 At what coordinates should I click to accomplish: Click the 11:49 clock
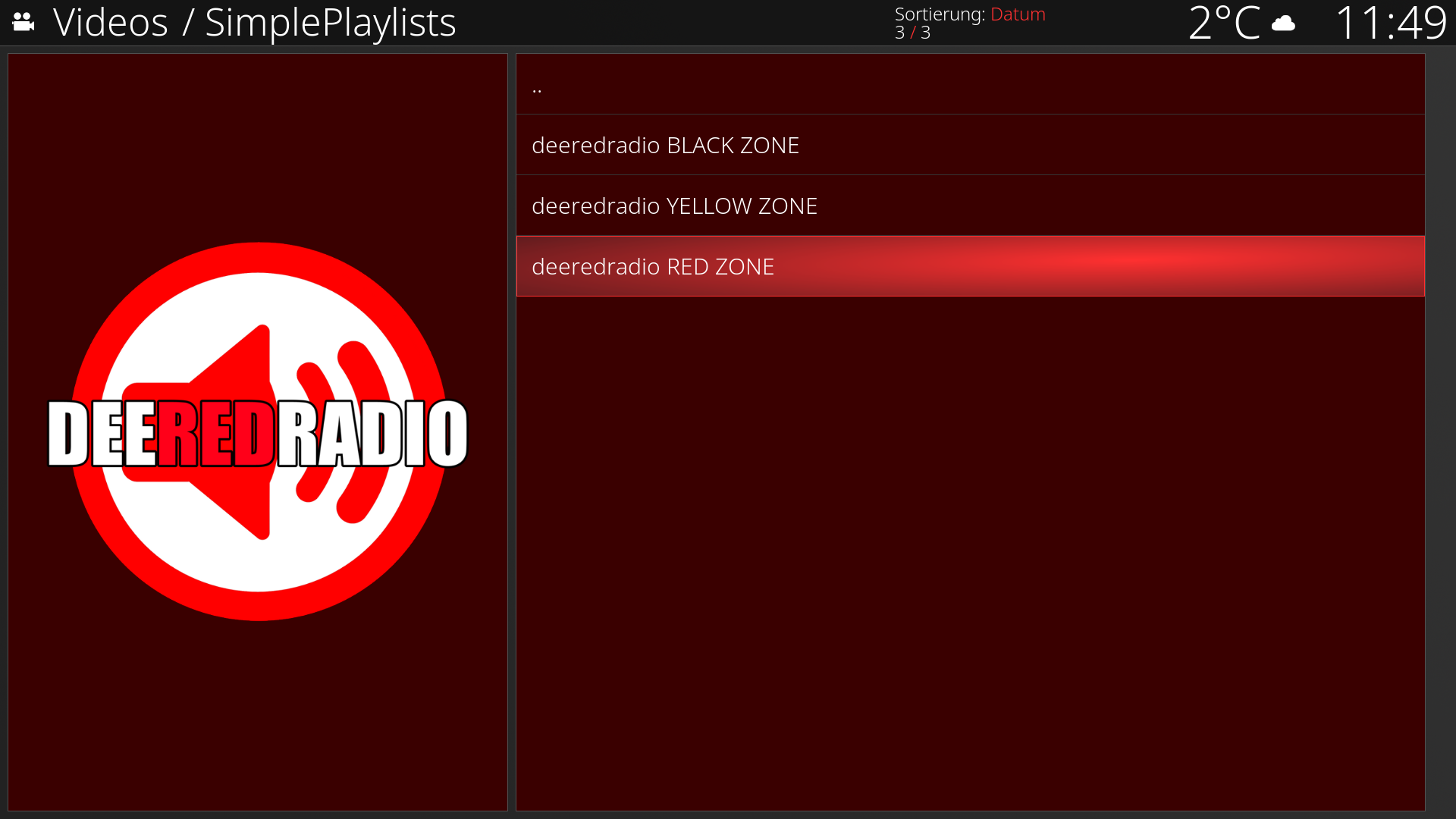pos(1391,23)
